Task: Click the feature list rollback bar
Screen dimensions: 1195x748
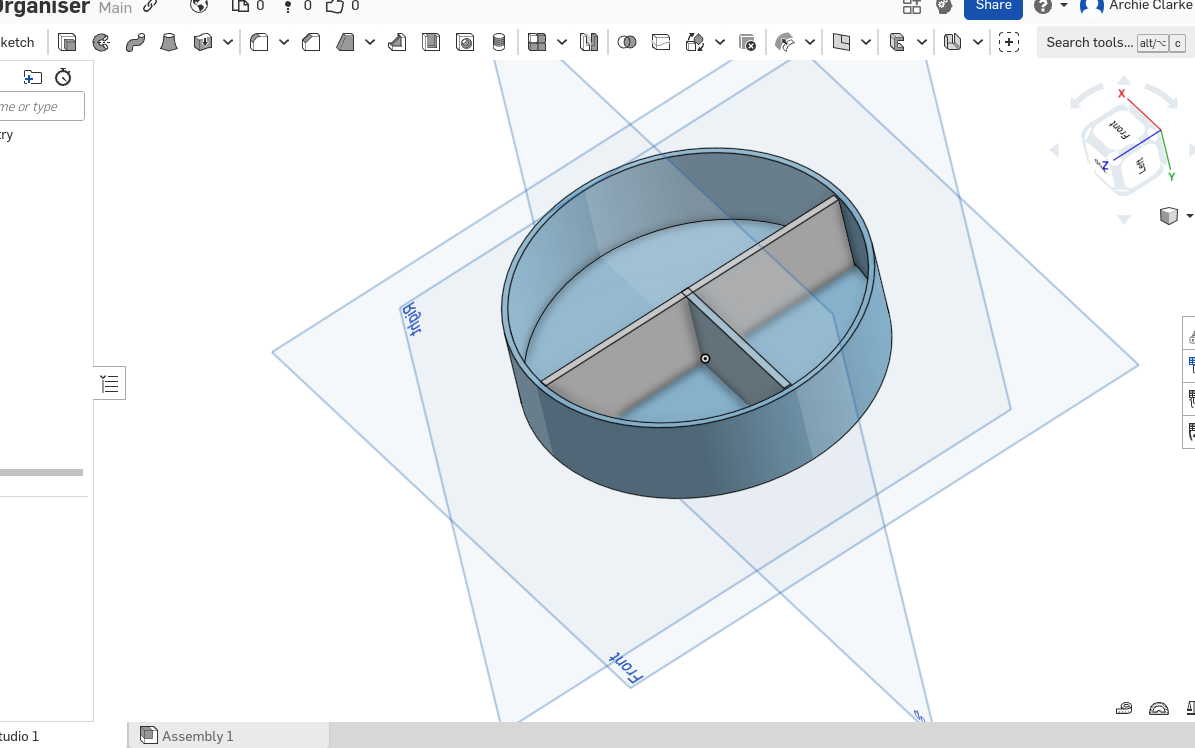Action: pyautogui.click(x=41, y=473)
